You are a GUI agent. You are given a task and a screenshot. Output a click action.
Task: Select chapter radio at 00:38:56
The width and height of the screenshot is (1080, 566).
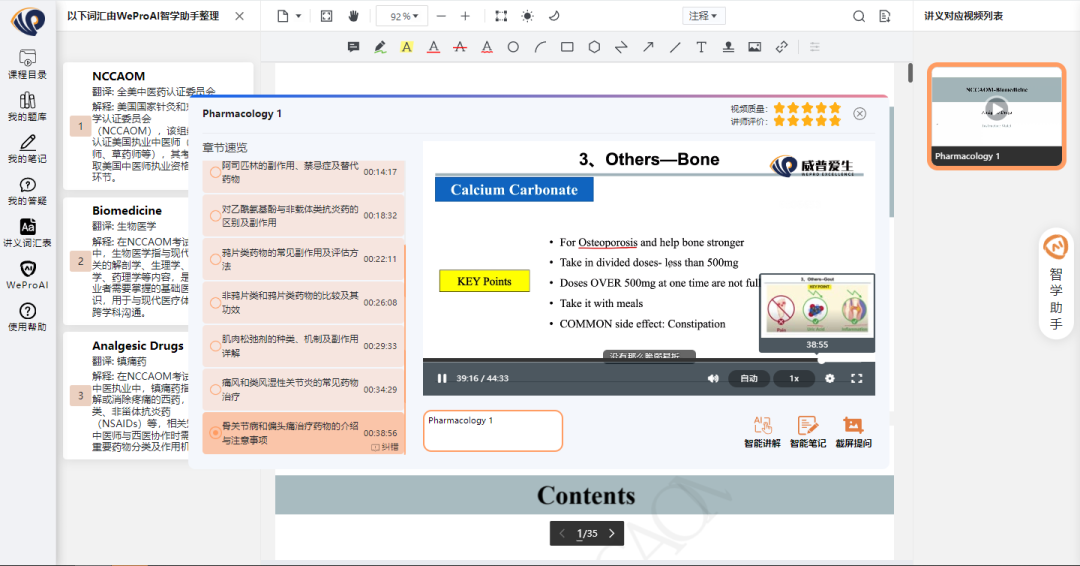(215, 433)
